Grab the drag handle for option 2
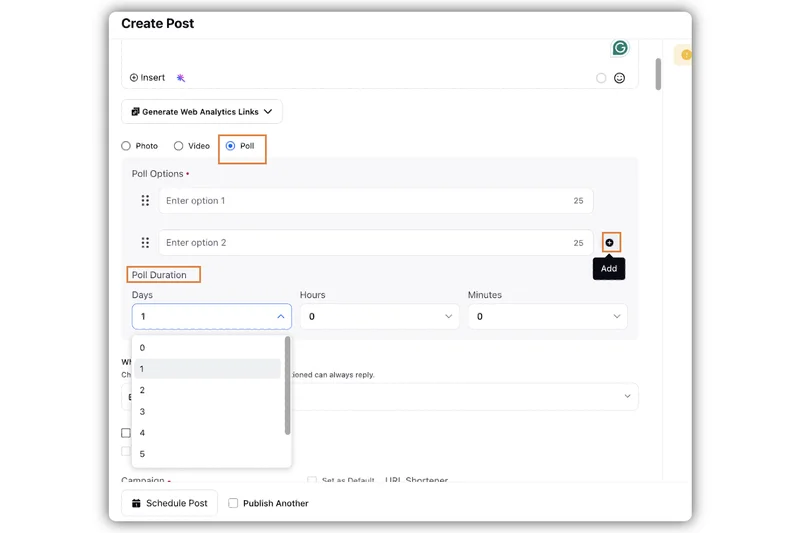800x533 pixels. tap(145, 243)
